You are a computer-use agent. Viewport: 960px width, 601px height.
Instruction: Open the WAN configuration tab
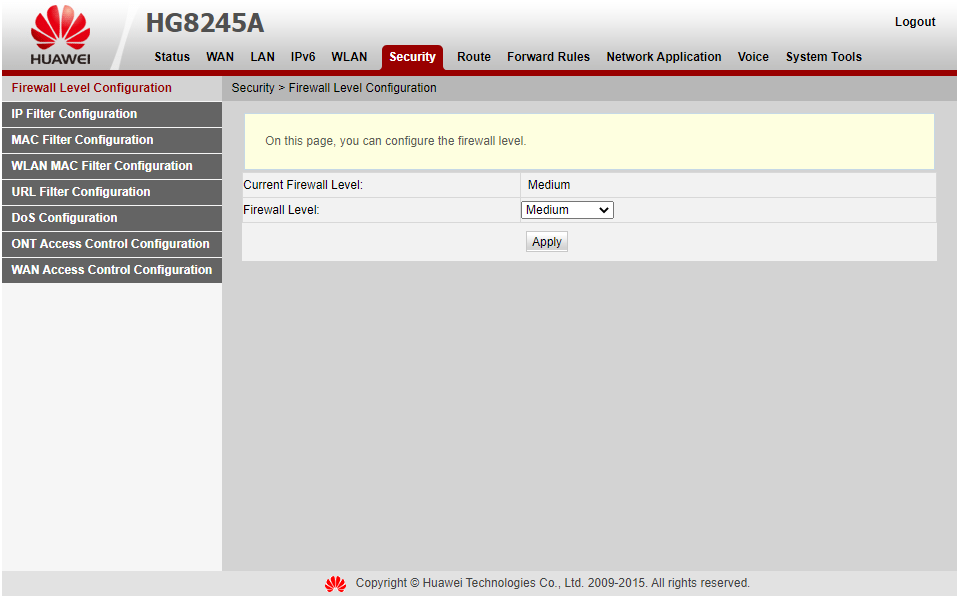[x=220, y=57]
